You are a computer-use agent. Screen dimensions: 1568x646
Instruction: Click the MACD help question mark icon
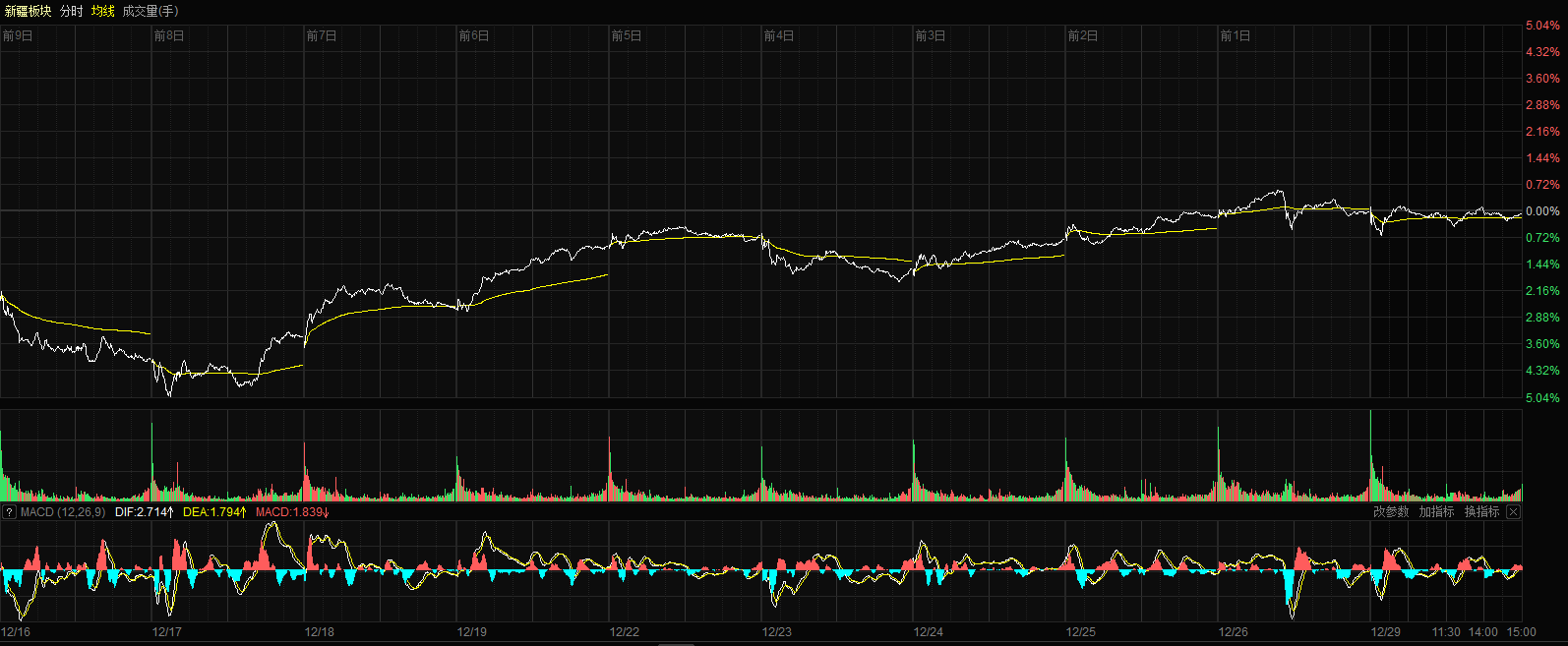click(9, 512)
